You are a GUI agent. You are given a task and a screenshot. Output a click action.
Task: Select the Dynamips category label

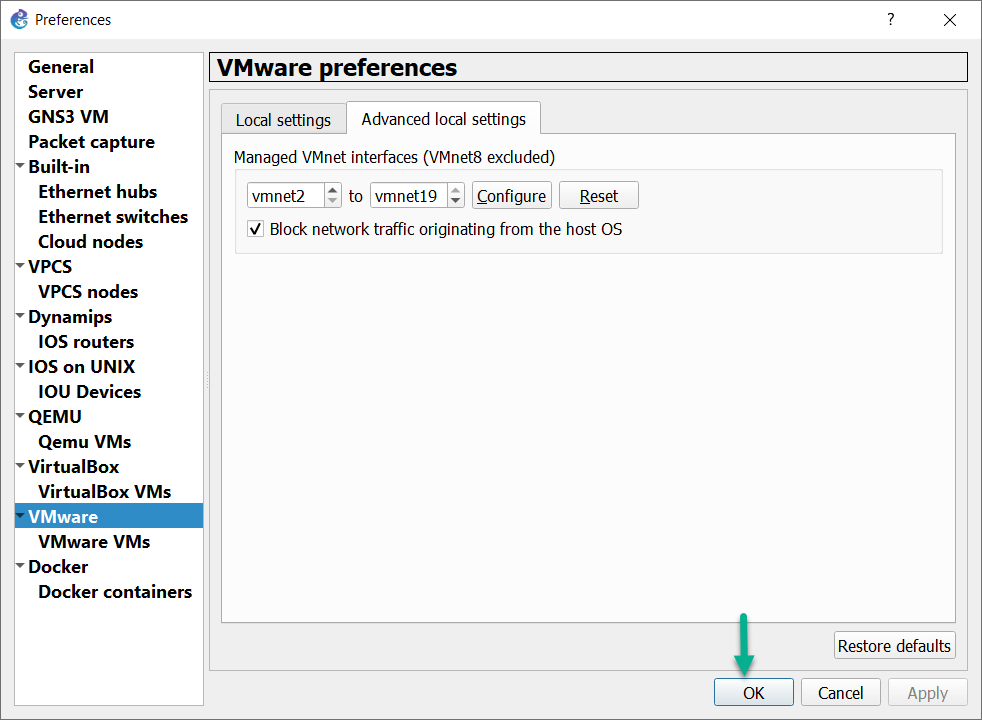pyautogui.click(x=70, y=317)
